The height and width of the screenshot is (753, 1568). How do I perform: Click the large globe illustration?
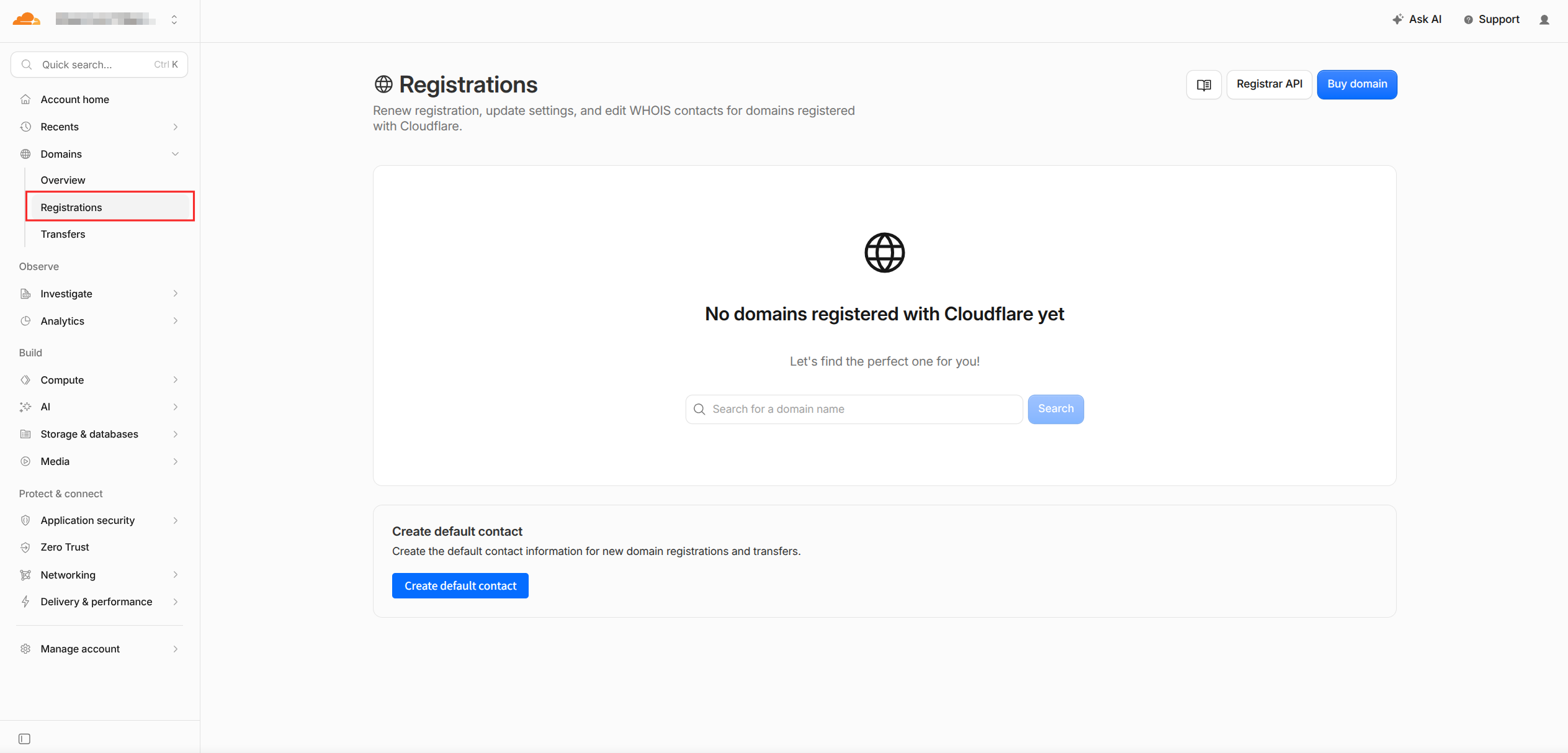click(884, 253)
